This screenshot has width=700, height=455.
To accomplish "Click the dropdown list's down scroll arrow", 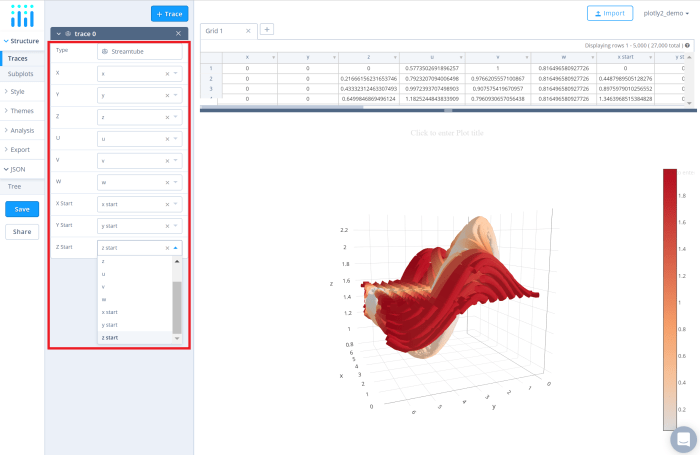I will click(177, 338).
